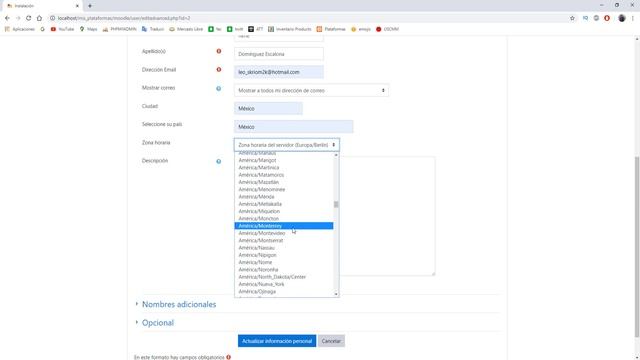The image size is (640, 360).
Task: Click the Ciudad input field
Action: (268, 109)
